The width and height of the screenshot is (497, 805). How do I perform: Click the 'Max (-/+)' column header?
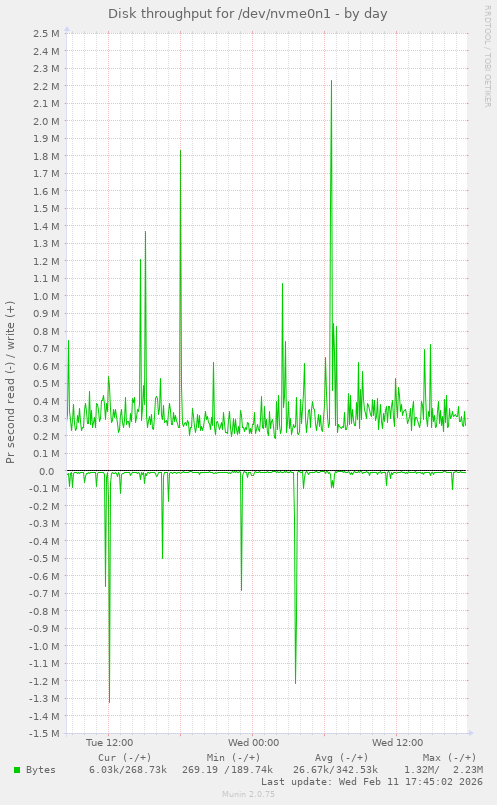click(450, 757)
